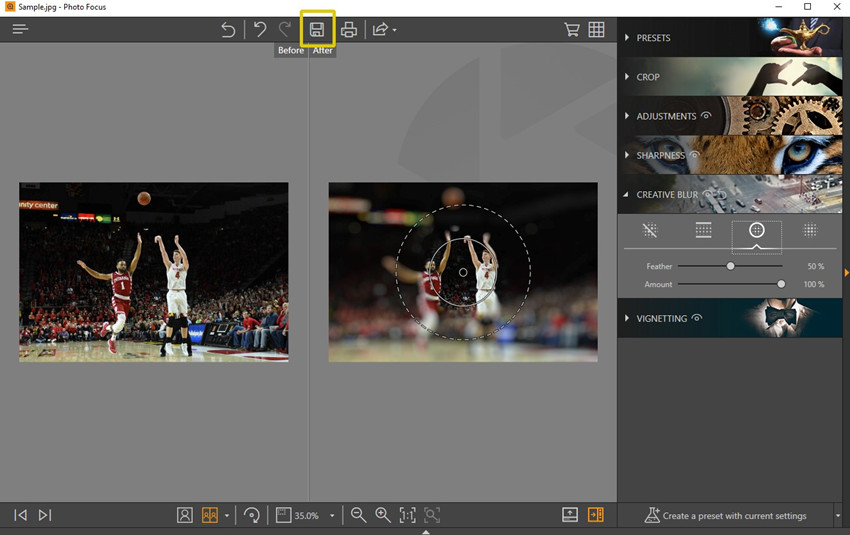Toggle Sharpness visibility eye
This screenshot has height=535, width=850.
pyautogui.click(x=694, y=154)
